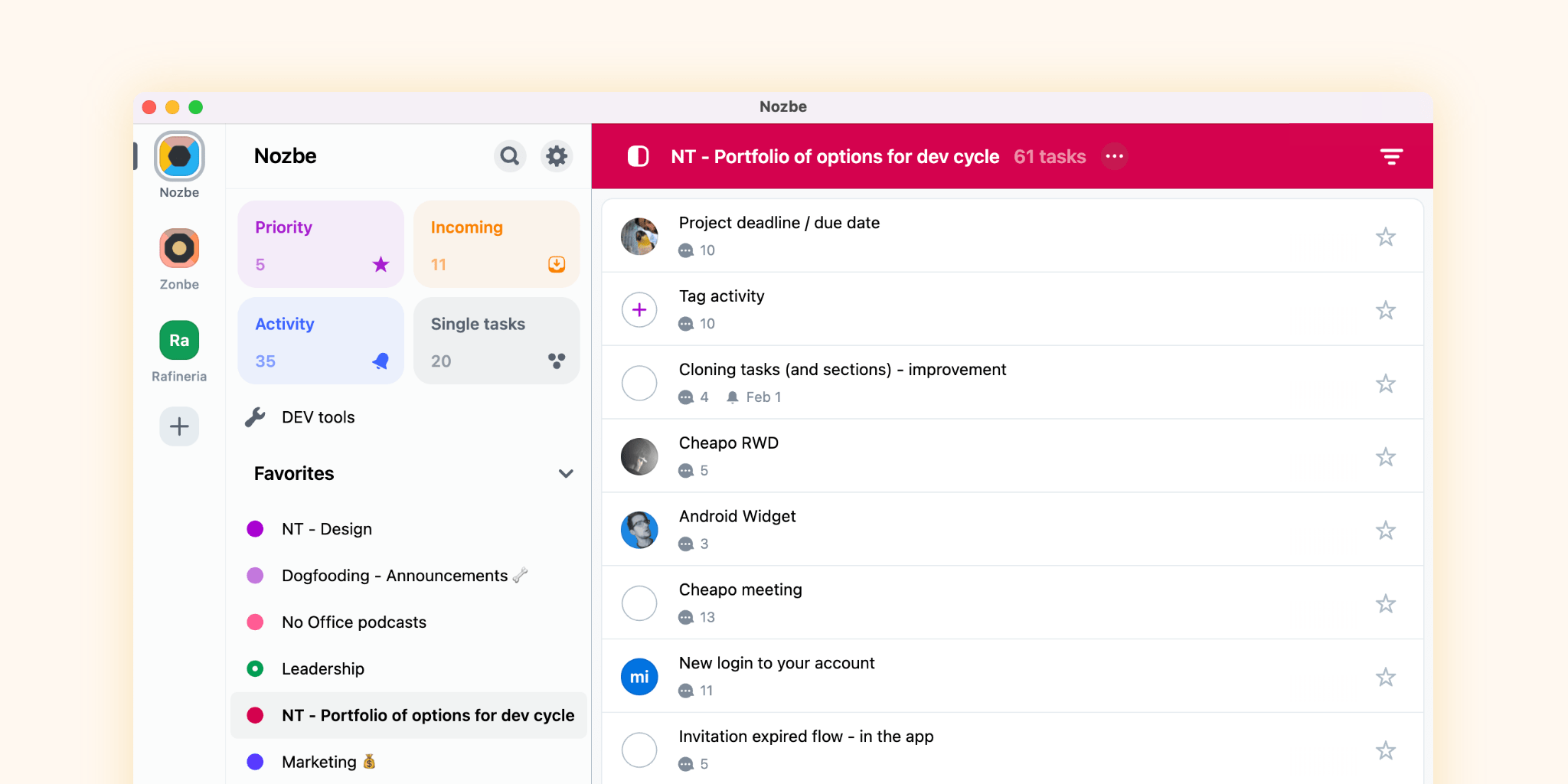The height and width of the screenshot is (784, 1568).
Task: Click '61 tasks' count in header
Action: tap(1050, 157)
